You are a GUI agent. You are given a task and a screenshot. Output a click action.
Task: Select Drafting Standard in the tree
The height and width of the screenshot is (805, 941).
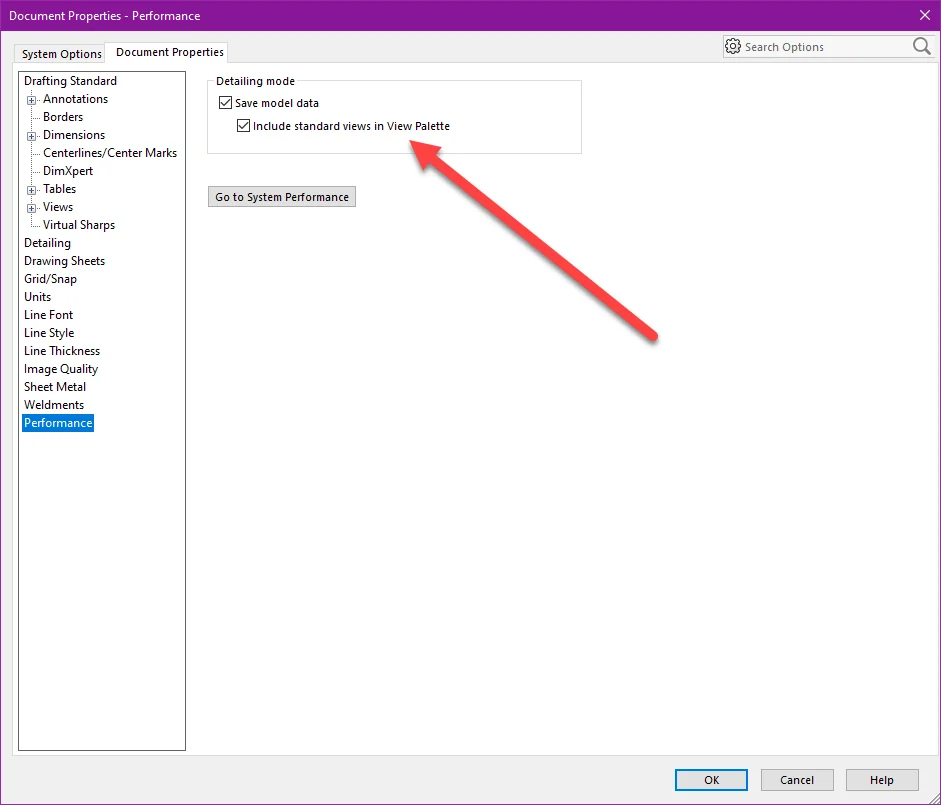(70, 81)
